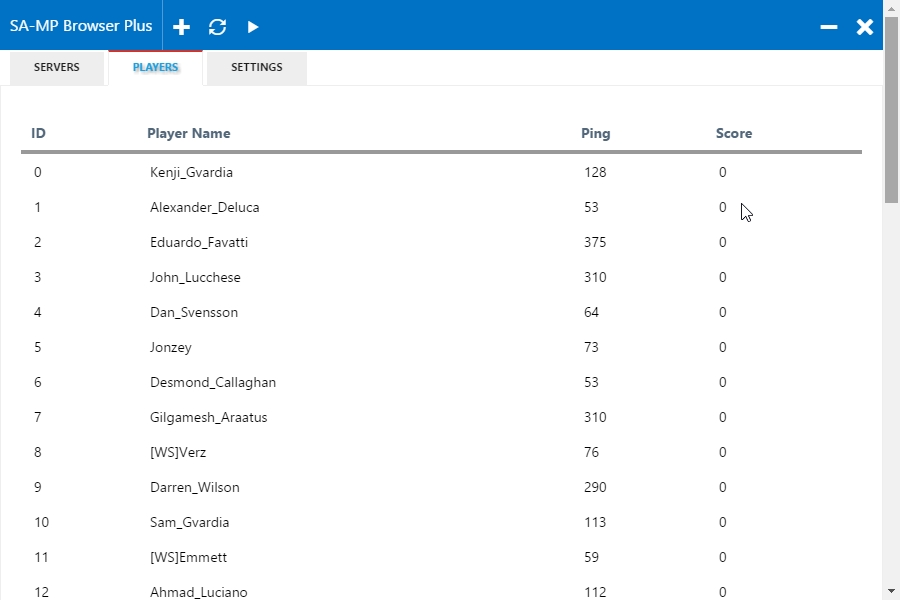This screenshot has width=900, height=600.
Task: Open the Settings tab
Action: tap(257, 68)
